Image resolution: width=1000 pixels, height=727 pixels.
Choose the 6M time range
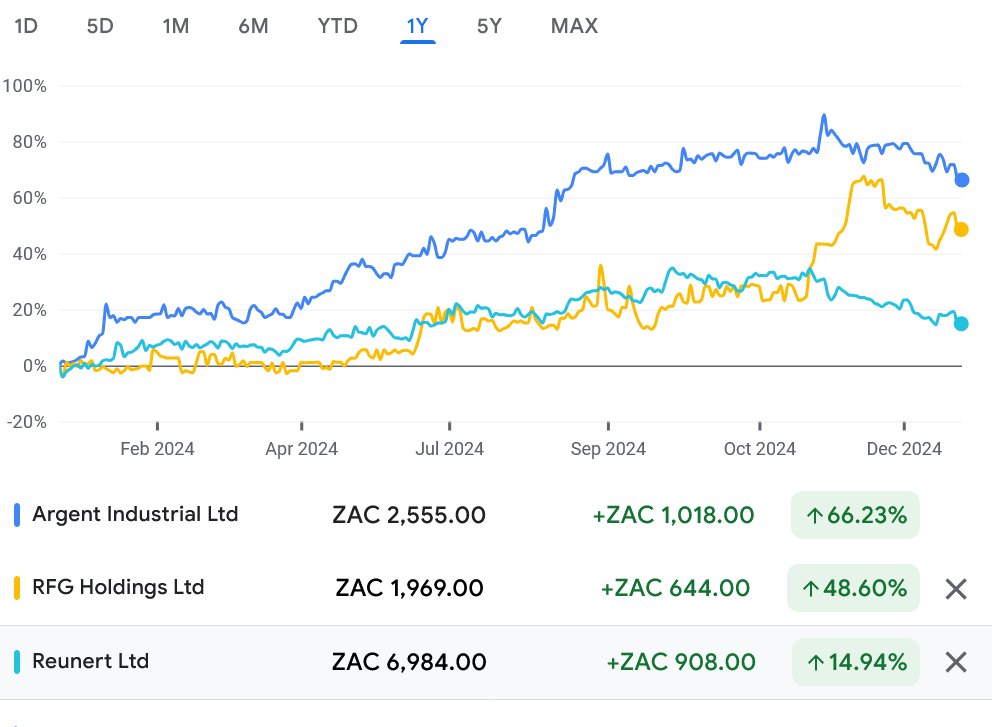[253, 26]
